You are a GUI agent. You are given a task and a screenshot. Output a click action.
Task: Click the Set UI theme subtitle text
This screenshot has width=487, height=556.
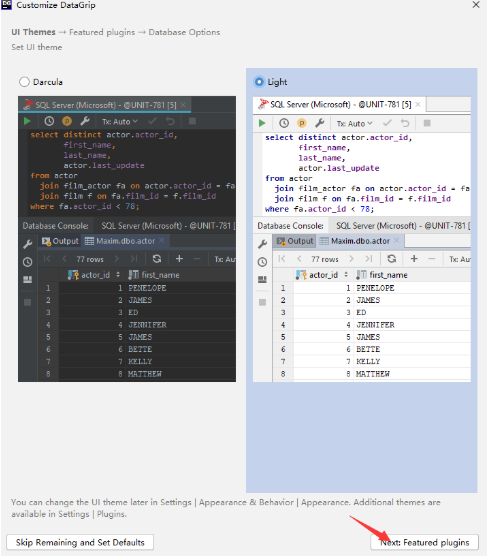pos(37,47)
